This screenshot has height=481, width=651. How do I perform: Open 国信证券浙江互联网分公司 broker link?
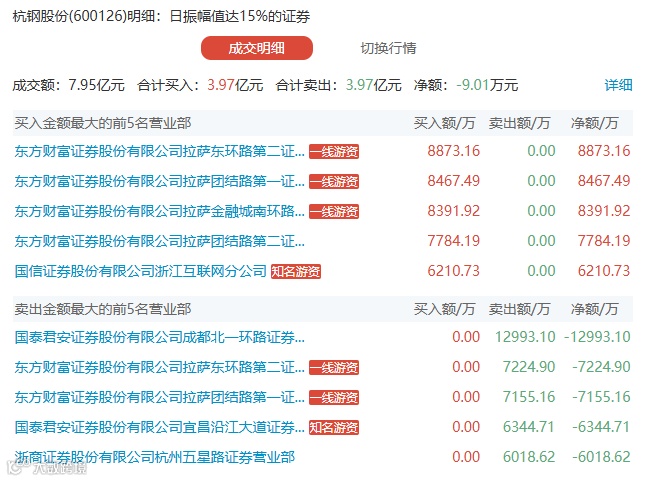(140, 271)
